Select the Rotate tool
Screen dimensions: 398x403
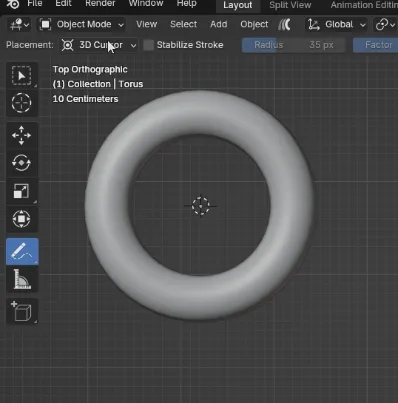pos(22,163)
